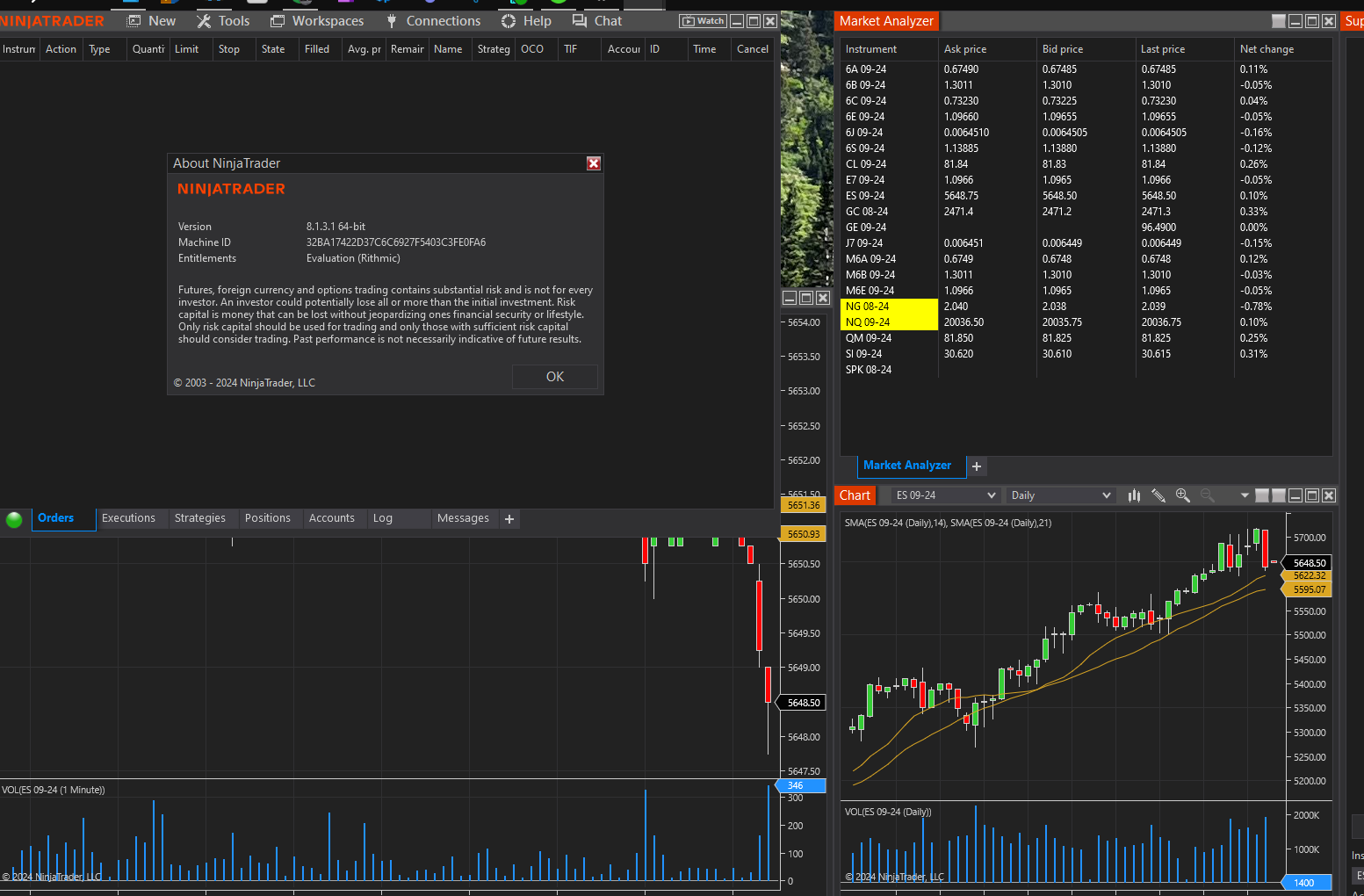Select the M6E 09-24 instrument row
Viewport: 1364px width, 896px height.
[1086, 291]
